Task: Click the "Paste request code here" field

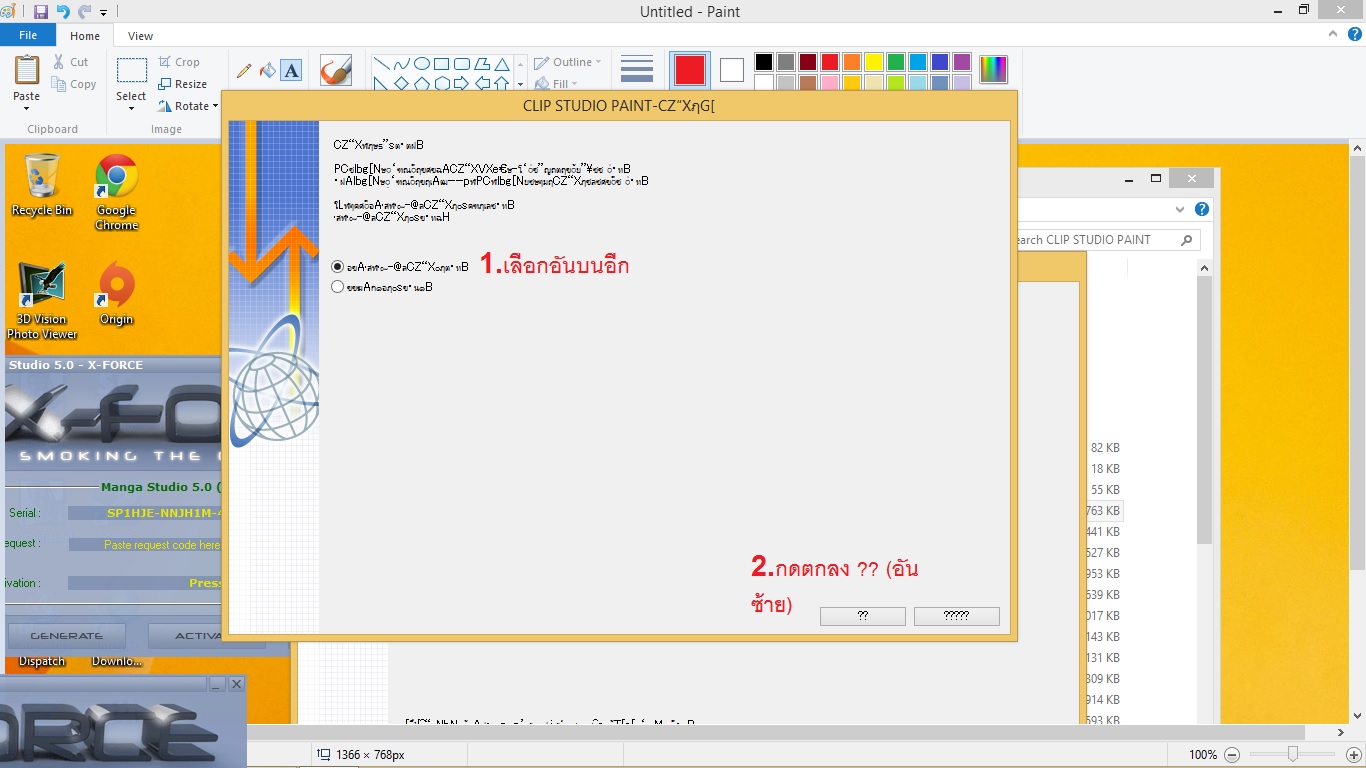Action: point(146,545)
